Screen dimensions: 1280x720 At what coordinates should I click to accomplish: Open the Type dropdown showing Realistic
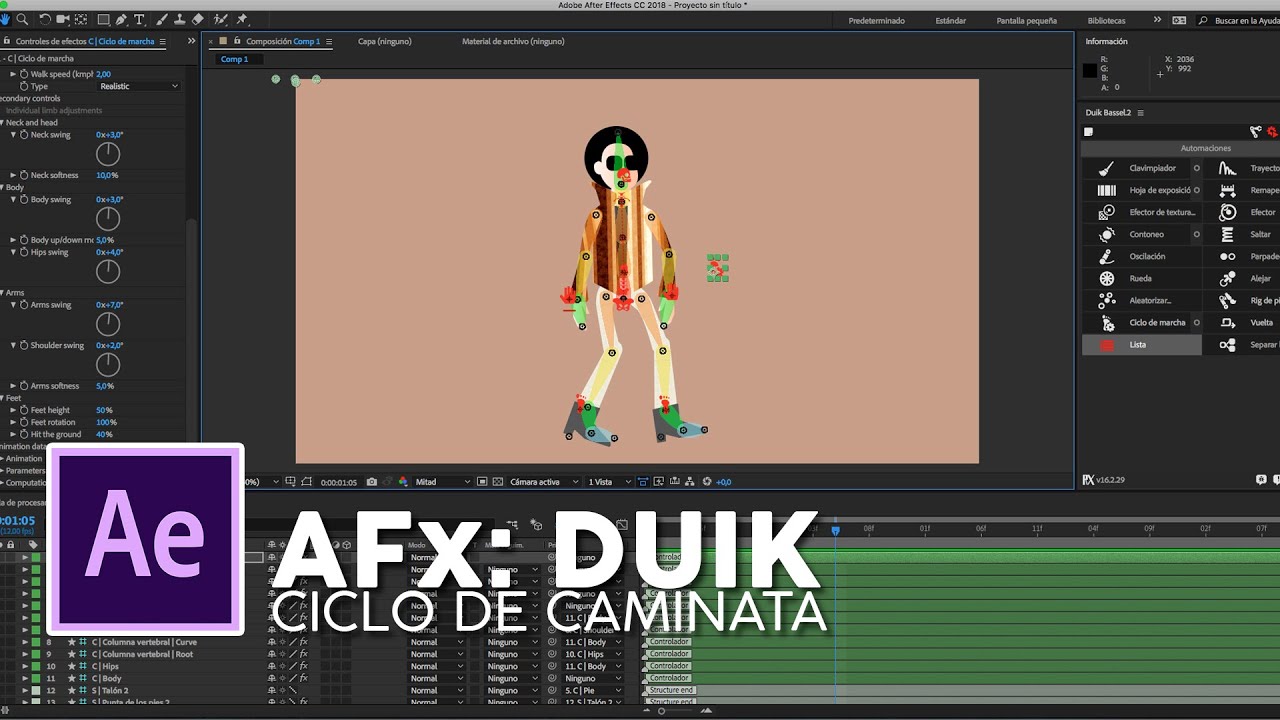(x=138, y=86)
